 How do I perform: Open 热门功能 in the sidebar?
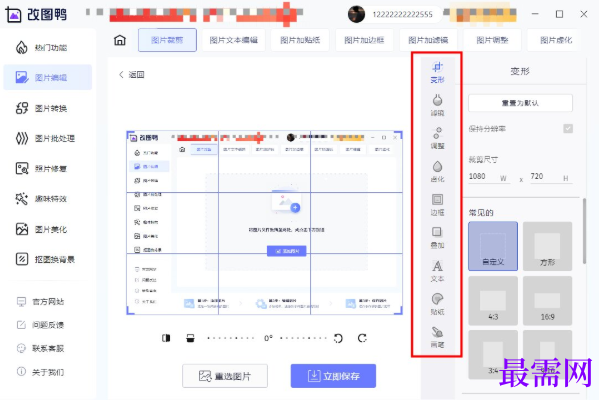[x=48, y=48]
